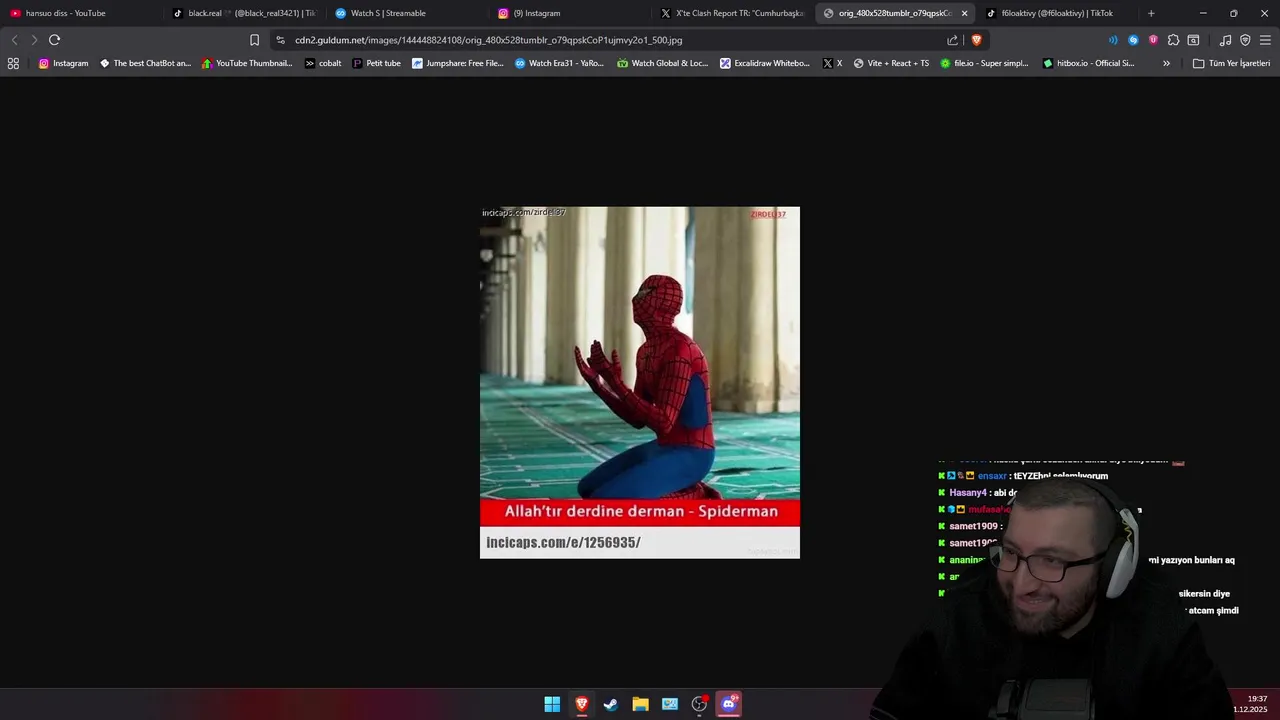The image size is (1280, 720).
Task: Open Windows Start menu
Action: [x=552, y=704]
